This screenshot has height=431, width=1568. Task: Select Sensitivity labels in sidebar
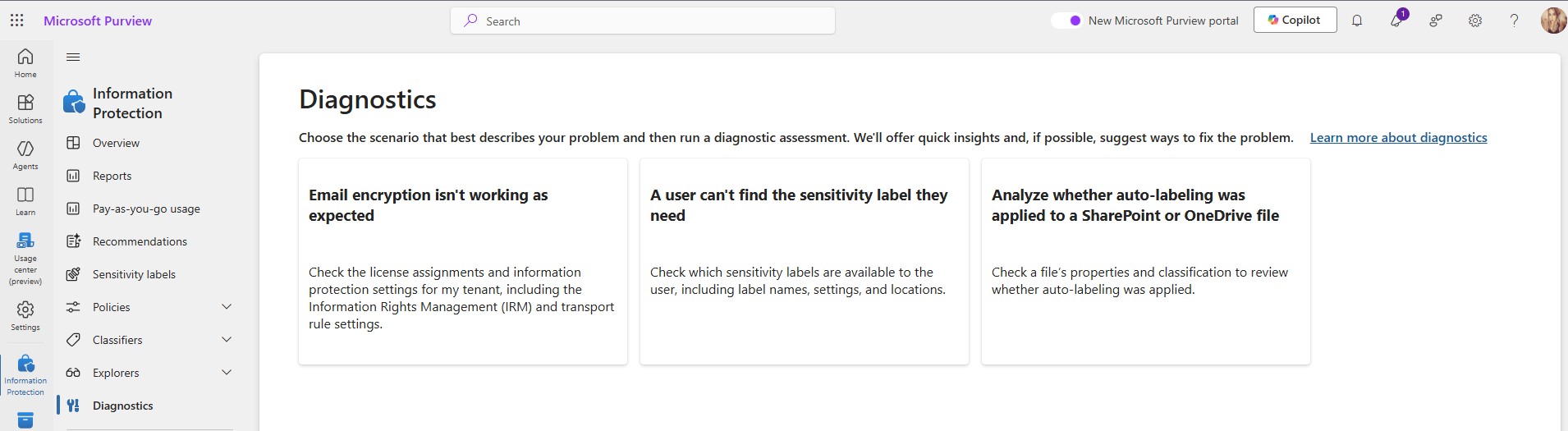tap(134, 274)
